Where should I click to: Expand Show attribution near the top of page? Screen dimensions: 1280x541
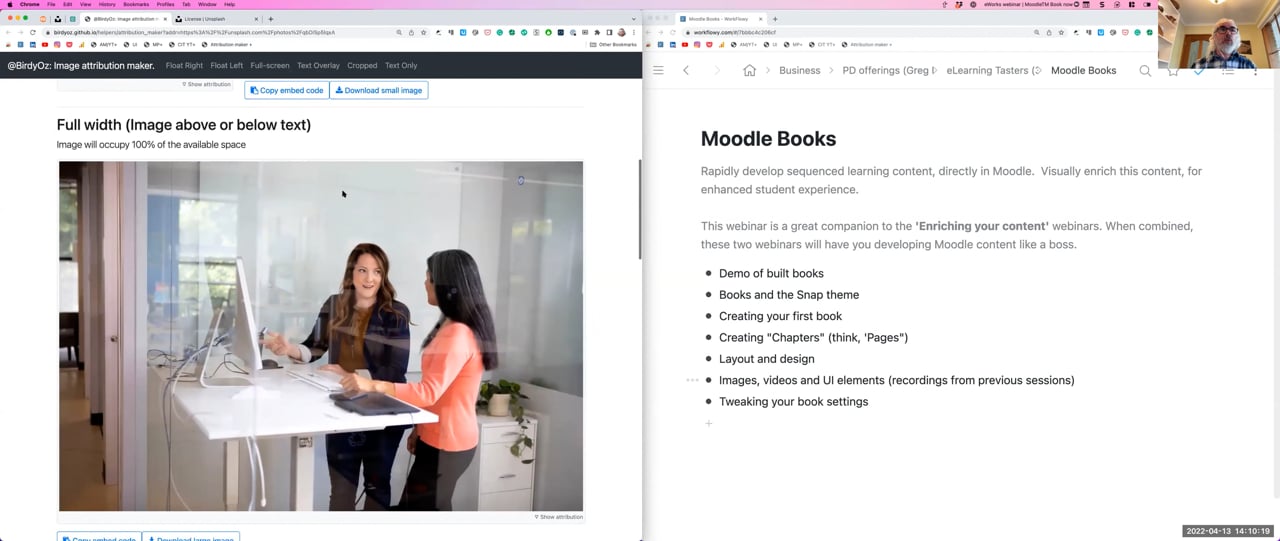206,84
